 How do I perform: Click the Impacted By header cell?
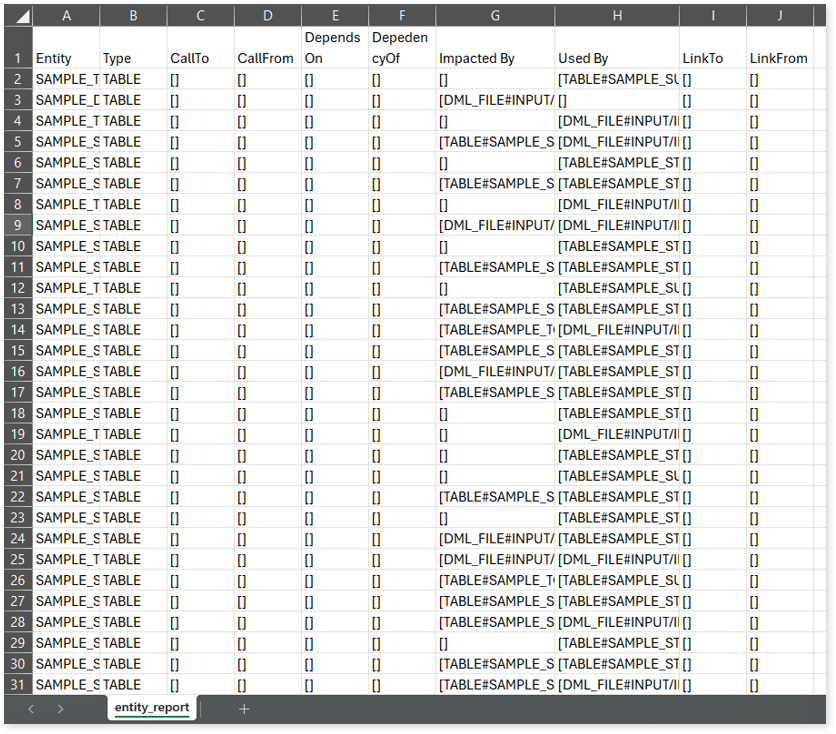click(495, 48)
